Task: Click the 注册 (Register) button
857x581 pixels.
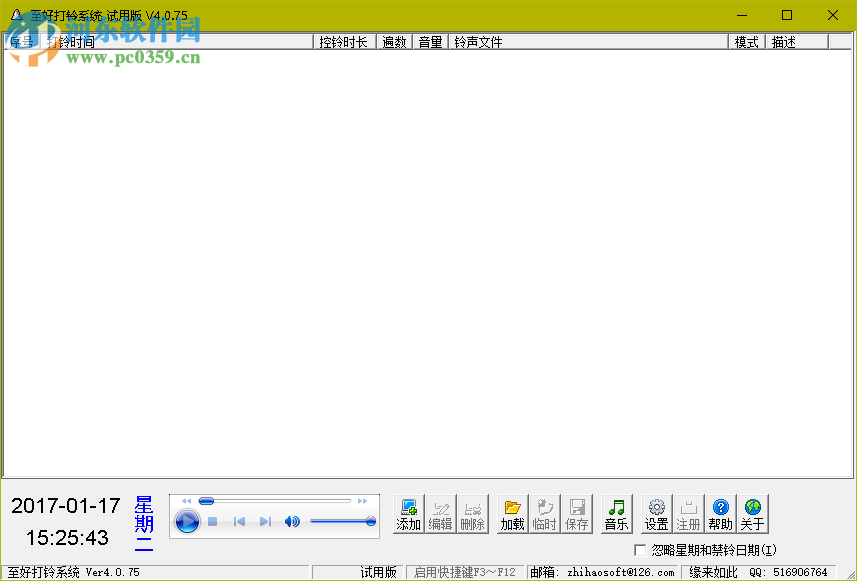Action: point(688,514)
